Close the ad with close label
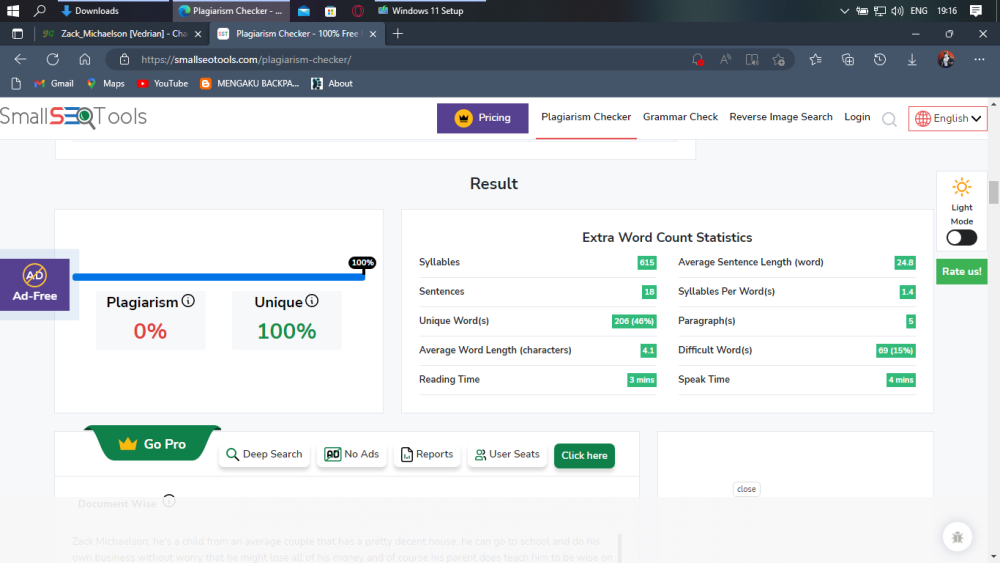Viewport: 1000px width, 563px height. tap(746, 489)
